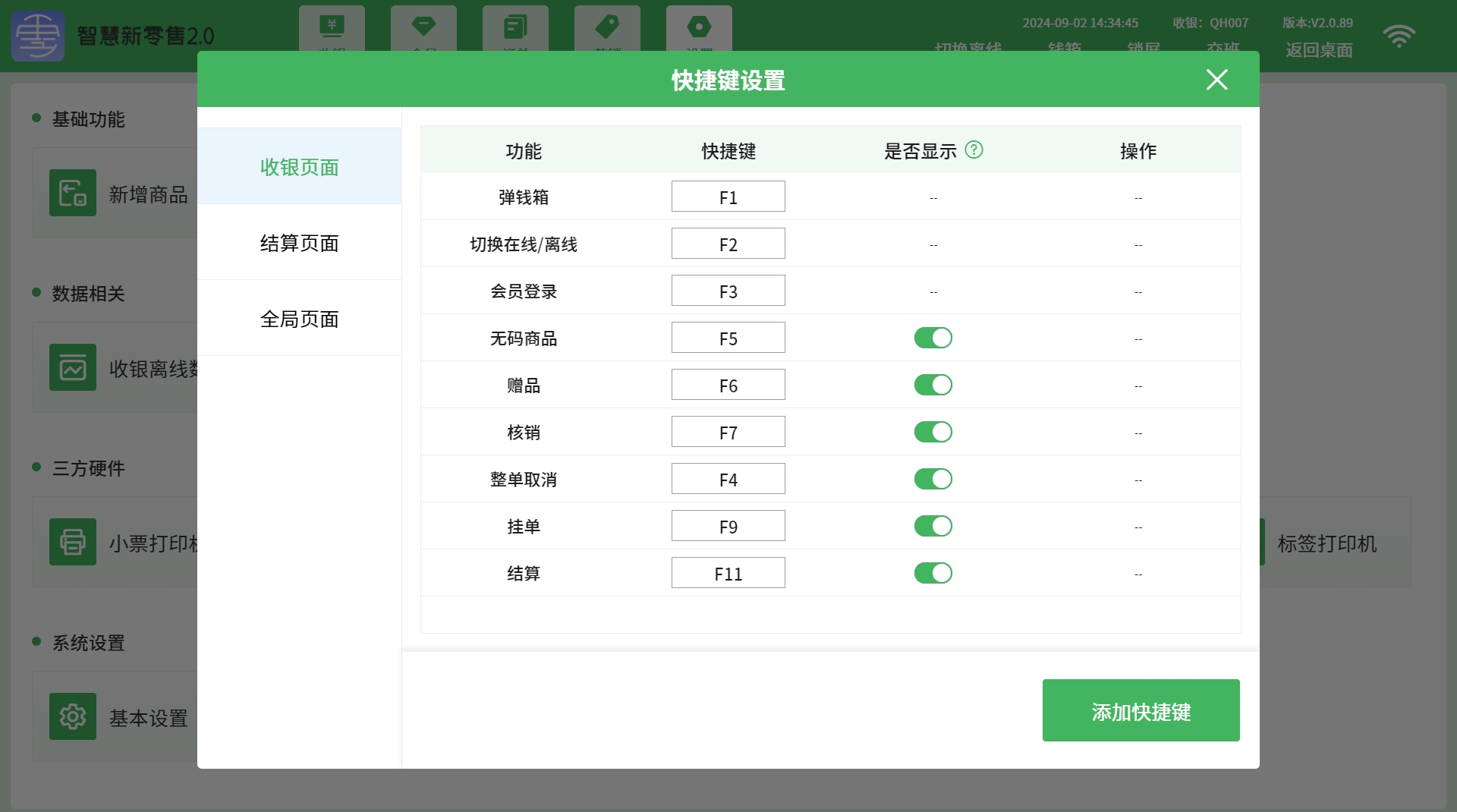Click the diamond member icon in top bar
Screen dimensions: 1457x812
(423, 27)
